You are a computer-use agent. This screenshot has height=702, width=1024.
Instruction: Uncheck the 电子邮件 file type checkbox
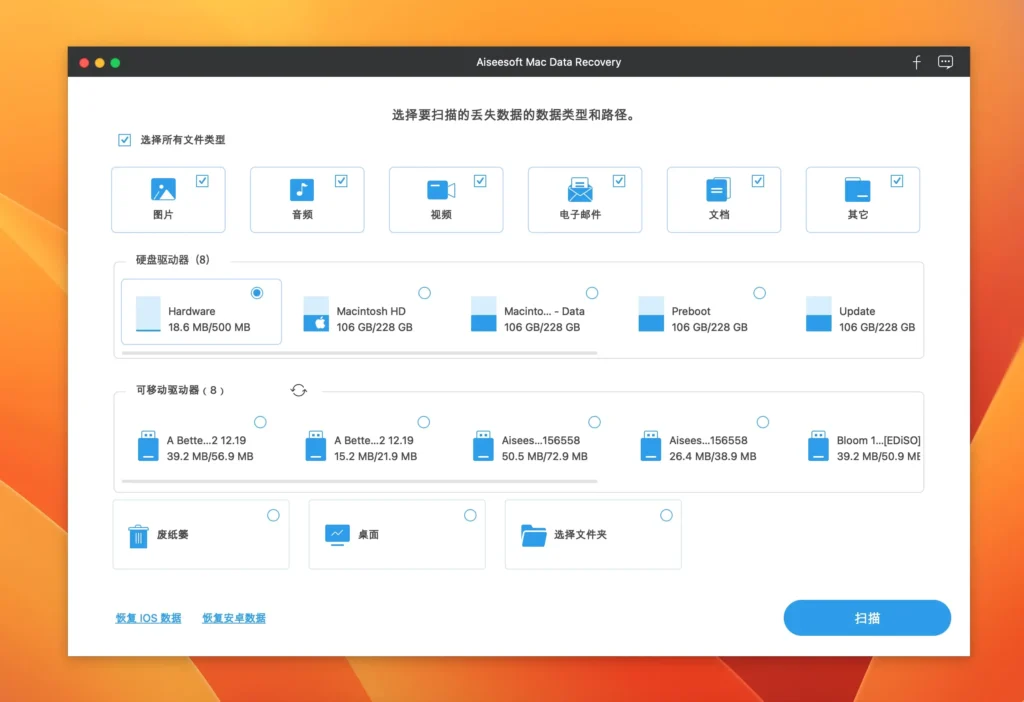pyautogui.click(x=619, y=181)
